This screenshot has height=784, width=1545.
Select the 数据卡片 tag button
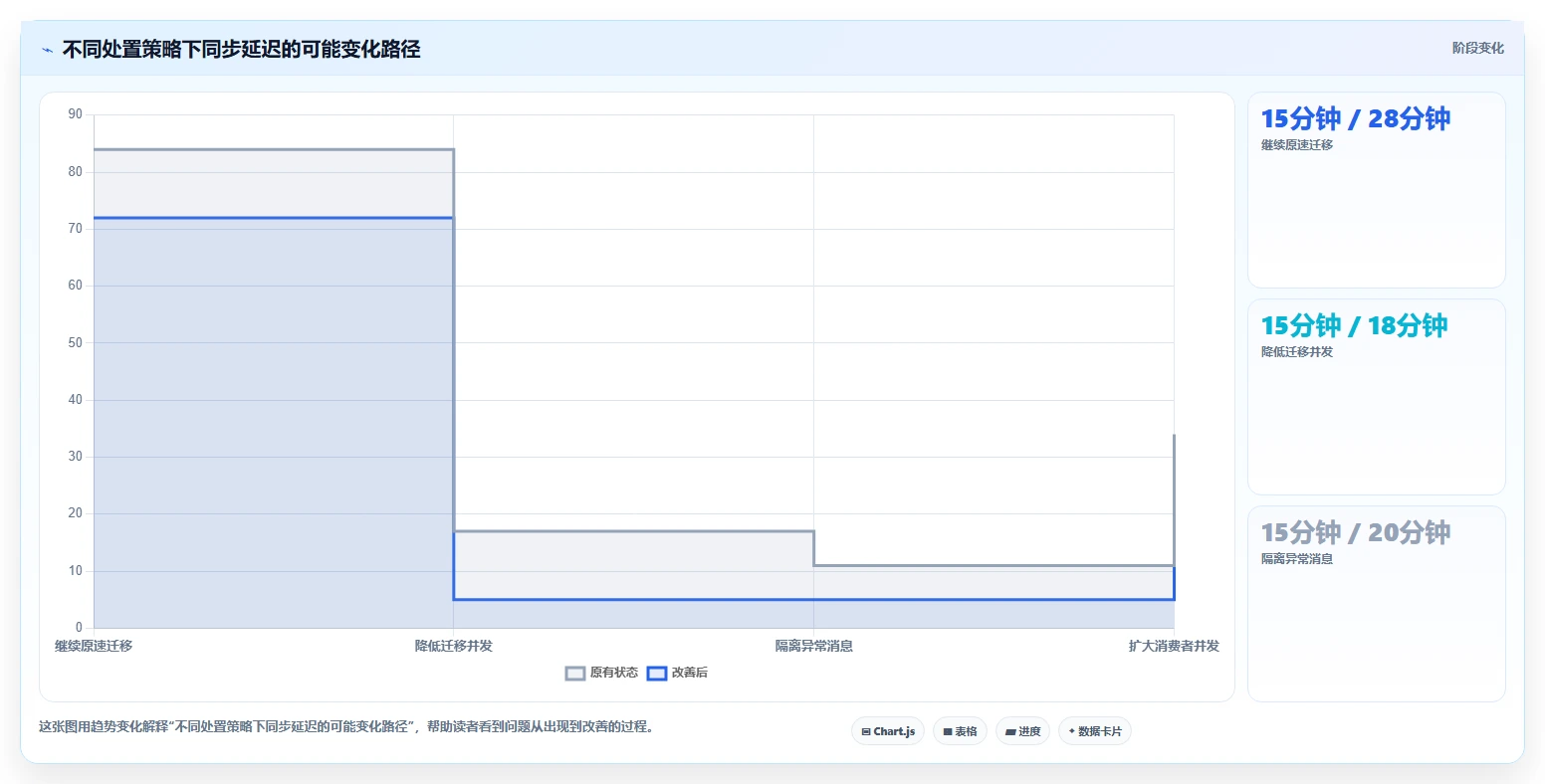coord(1095,731)
